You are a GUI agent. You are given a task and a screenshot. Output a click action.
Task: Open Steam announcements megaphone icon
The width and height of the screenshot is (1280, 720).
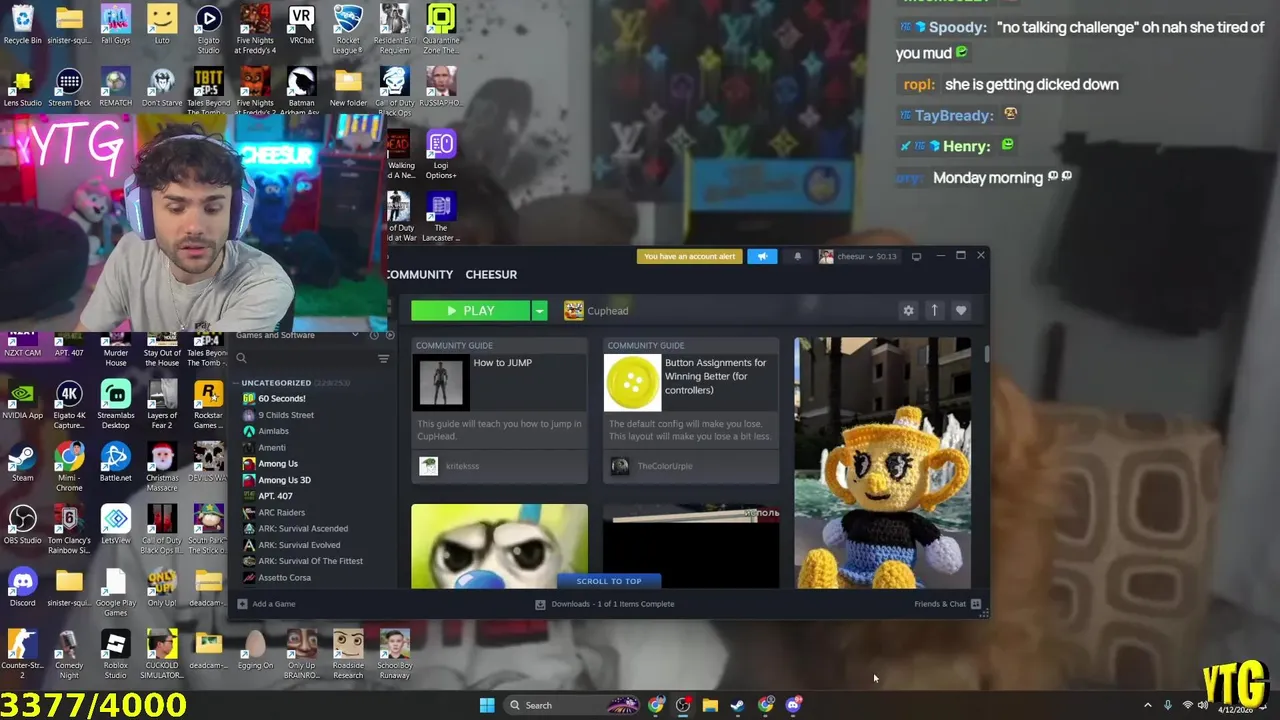click(762, 256)
